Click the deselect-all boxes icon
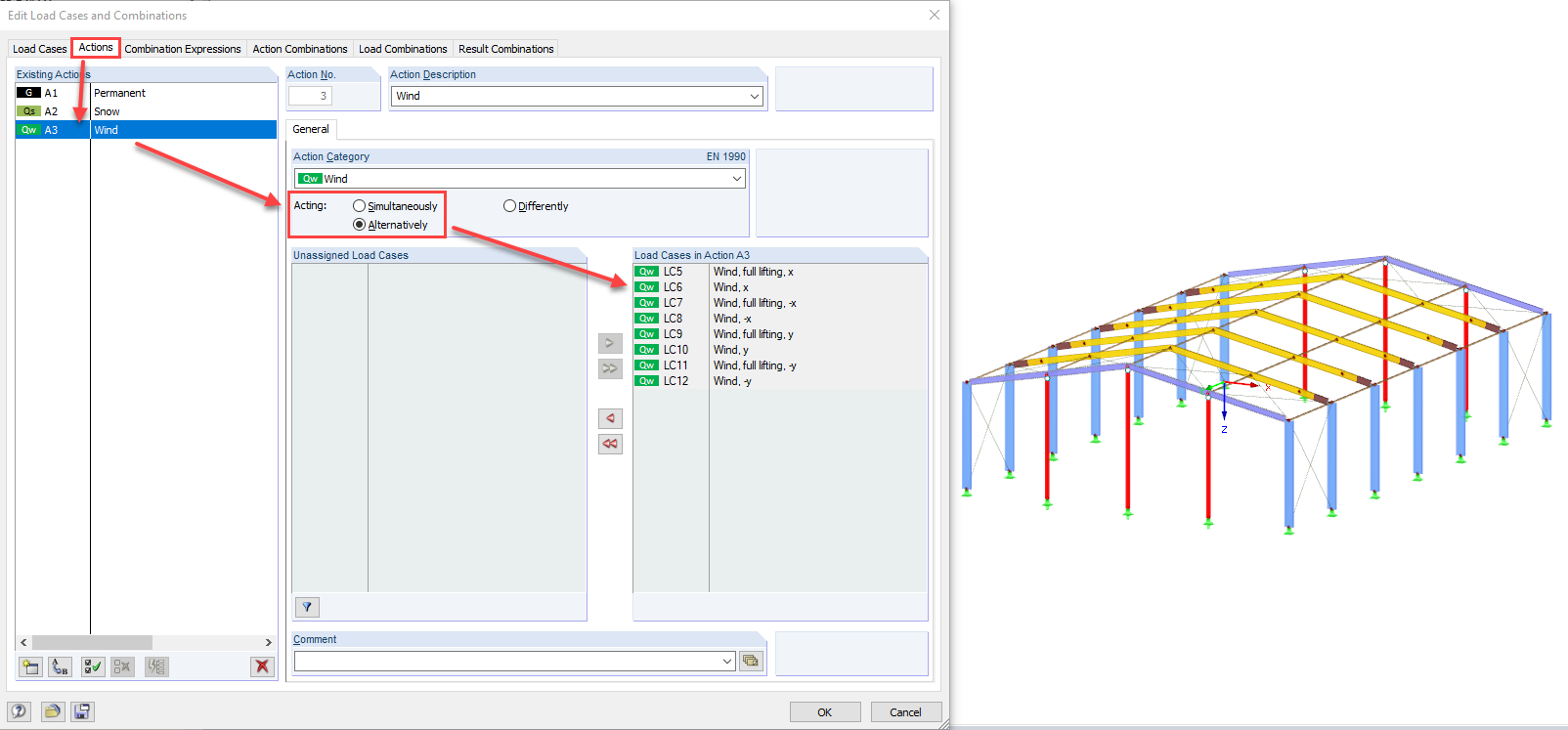This screenshot has width=1568, height=730. tap(122, 666)
